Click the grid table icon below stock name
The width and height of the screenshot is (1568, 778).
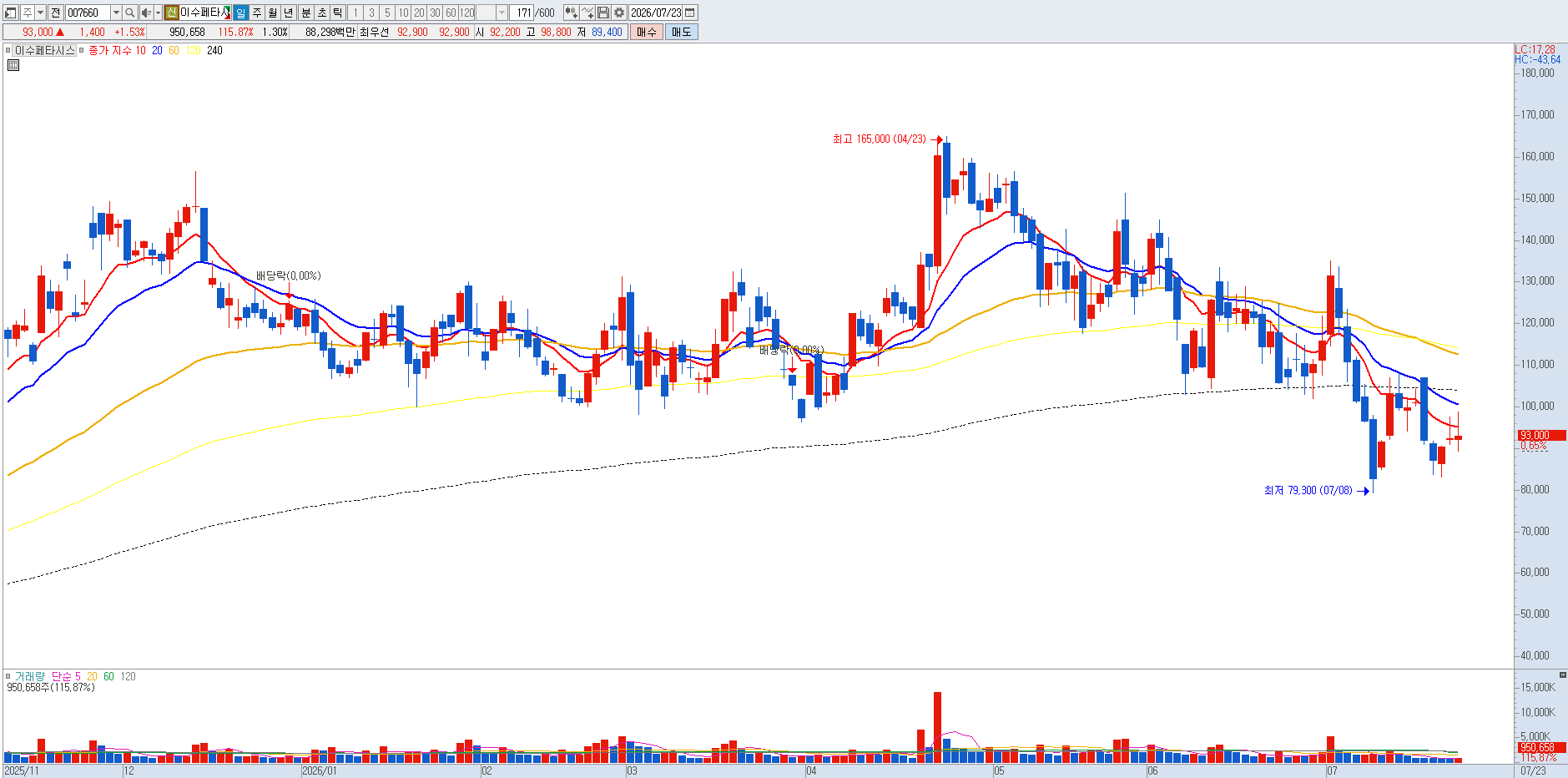[x=13, y=64]
